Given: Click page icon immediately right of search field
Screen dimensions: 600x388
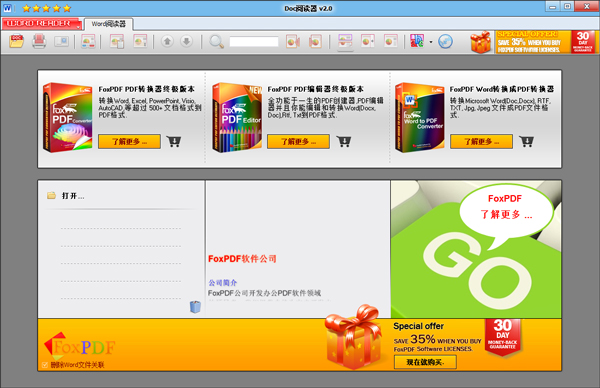Looking at the screenshot, I should coord(293,41).
